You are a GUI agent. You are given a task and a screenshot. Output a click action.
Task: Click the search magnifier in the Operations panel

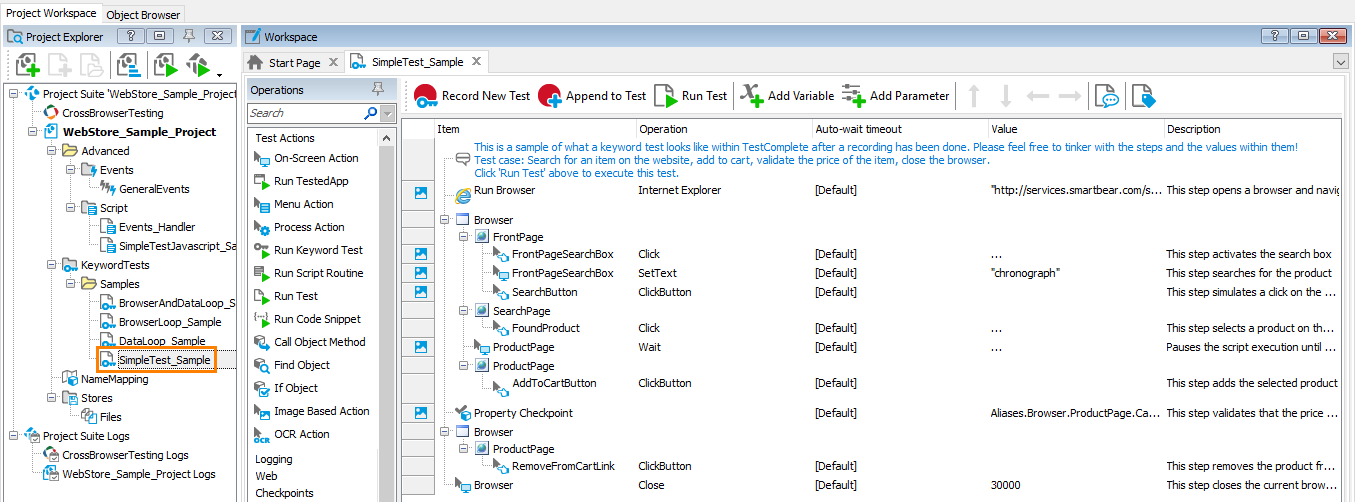point(370,113)
